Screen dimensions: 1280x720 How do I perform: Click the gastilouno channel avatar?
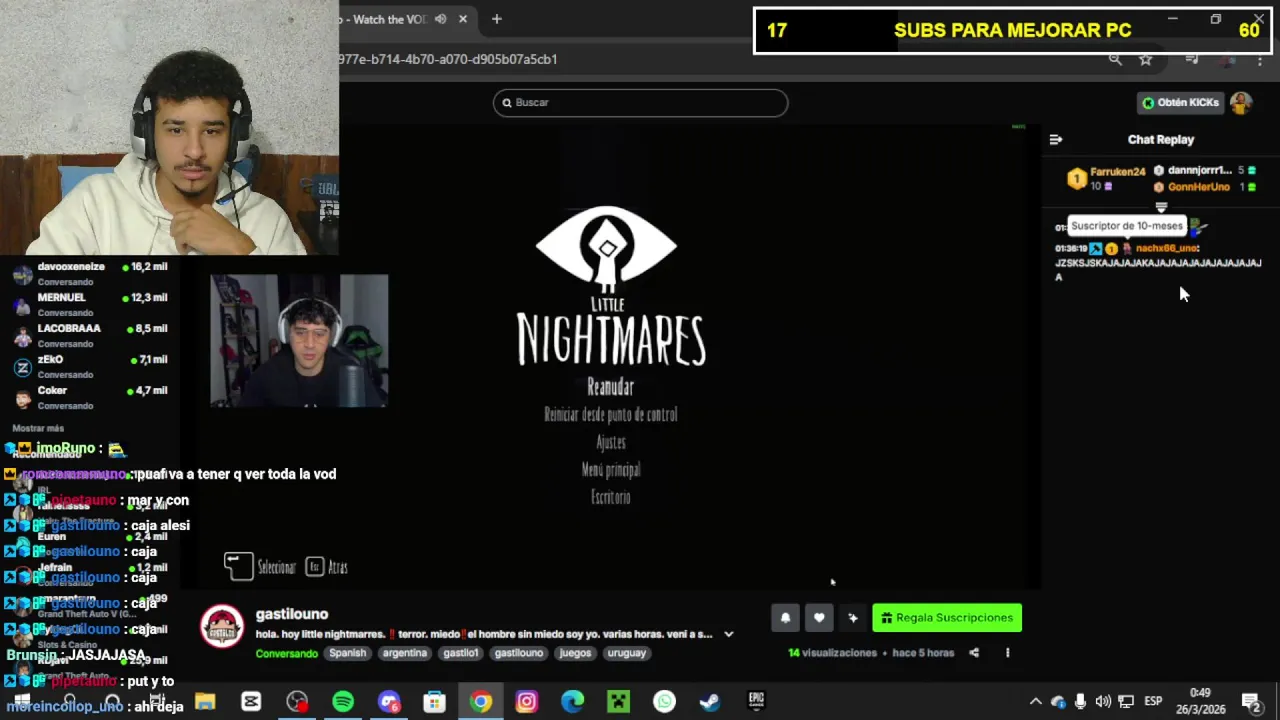[x=222, y=628]
